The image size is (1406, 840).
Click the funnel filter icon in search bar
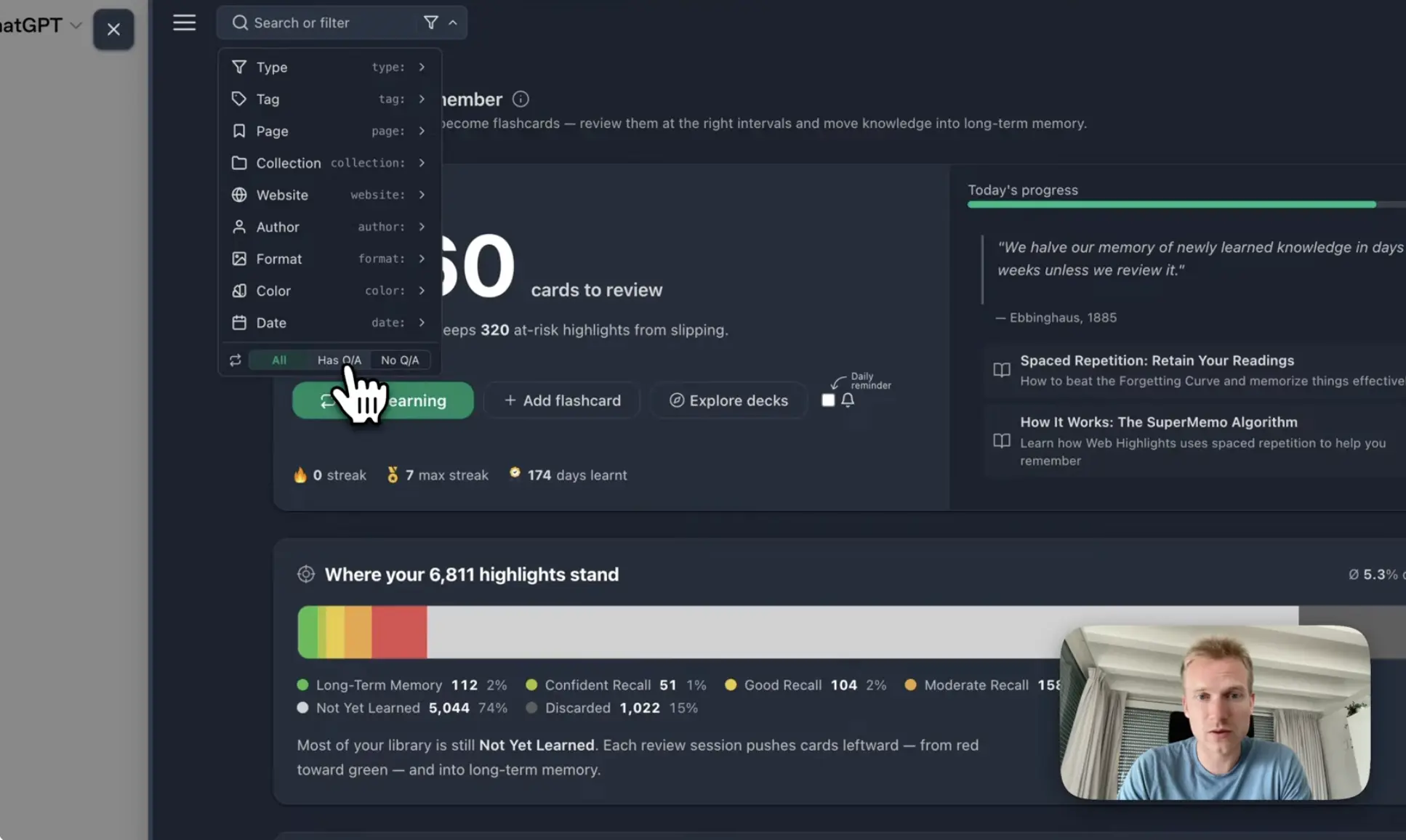430,23
